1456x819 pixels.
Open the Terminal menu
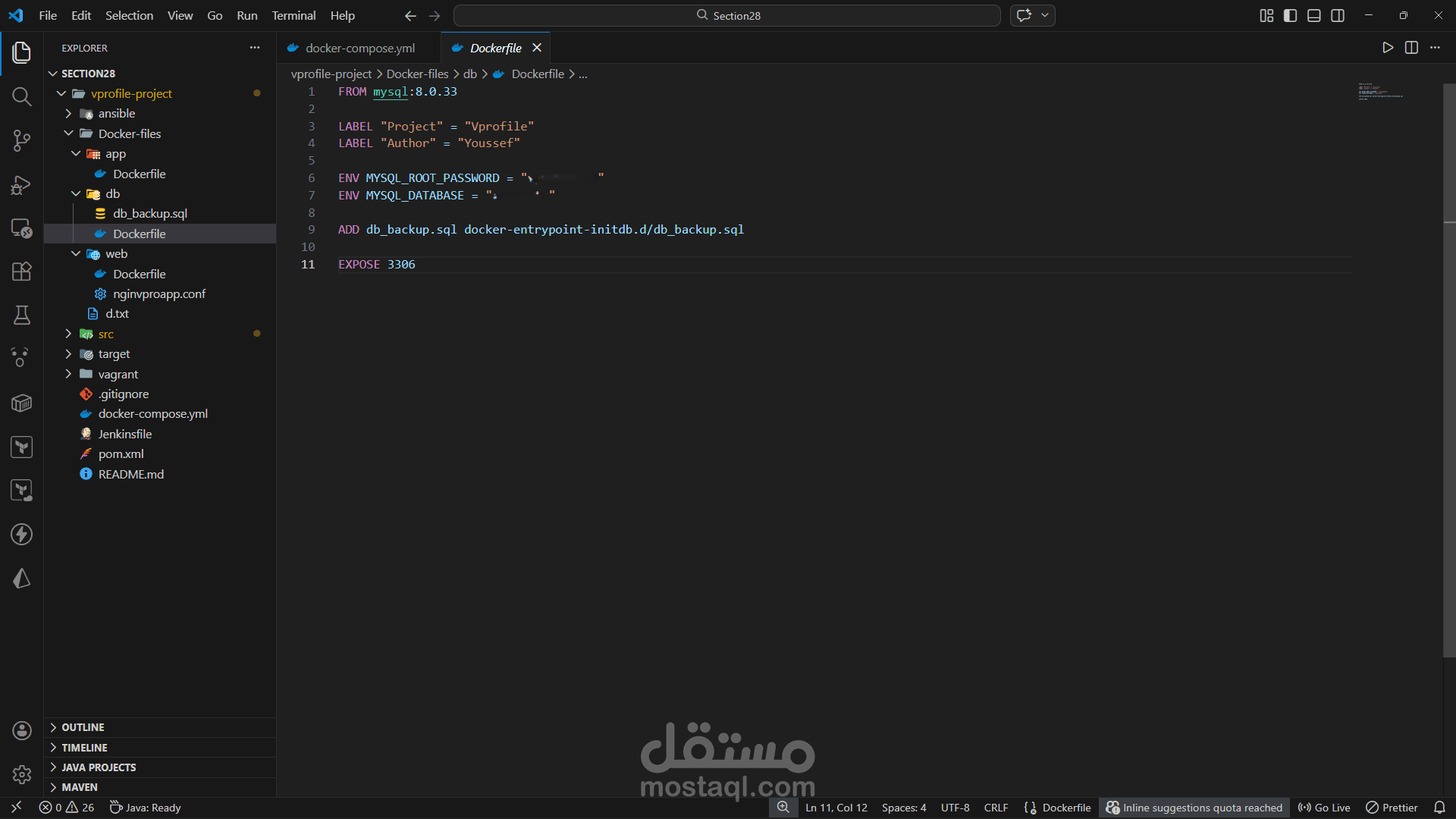[293, 16]
